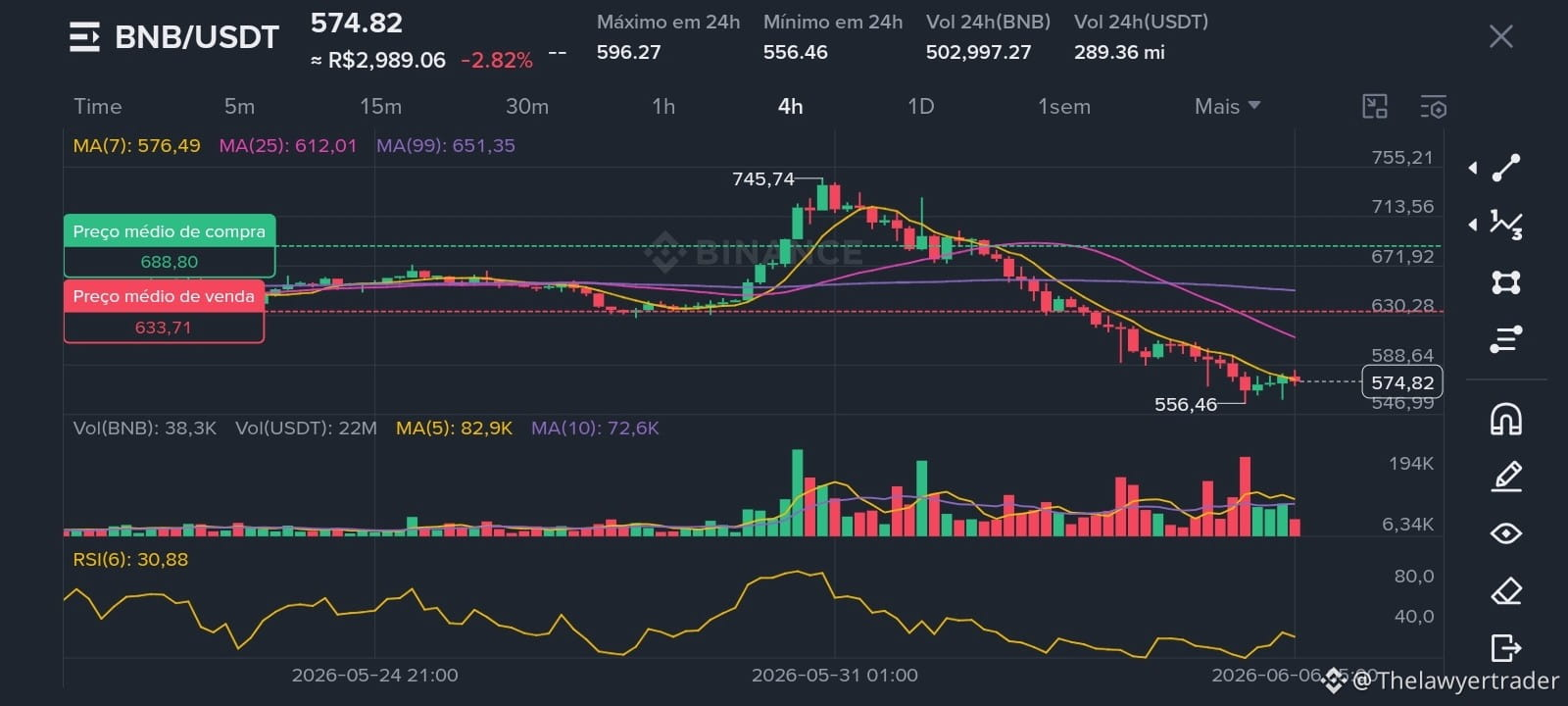Select the 1sem interval
1568x706 pixels.
(1064, 106)
